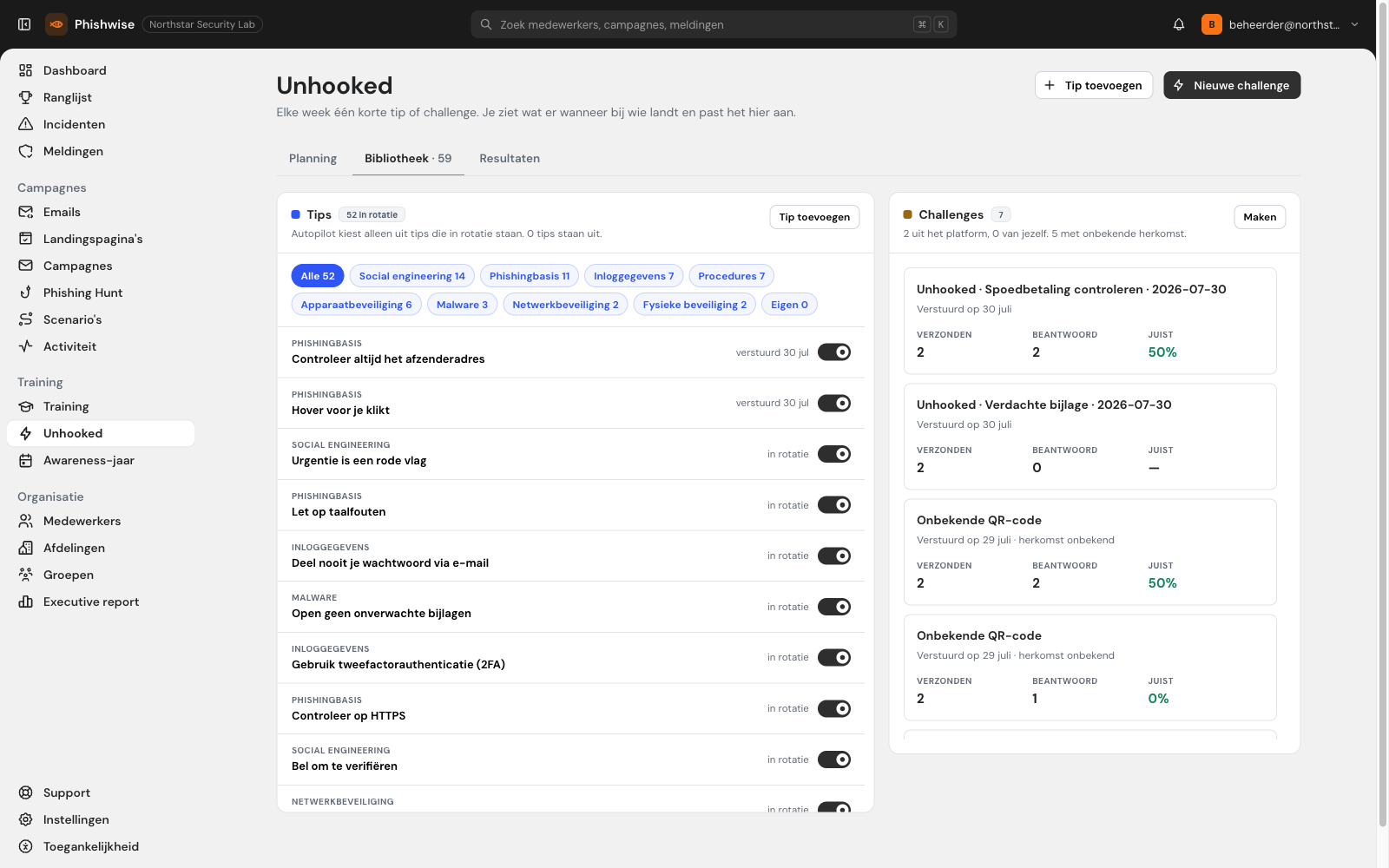Toggle 'Controleer altijd het afzenderadres' tip off

click(834, 352)
